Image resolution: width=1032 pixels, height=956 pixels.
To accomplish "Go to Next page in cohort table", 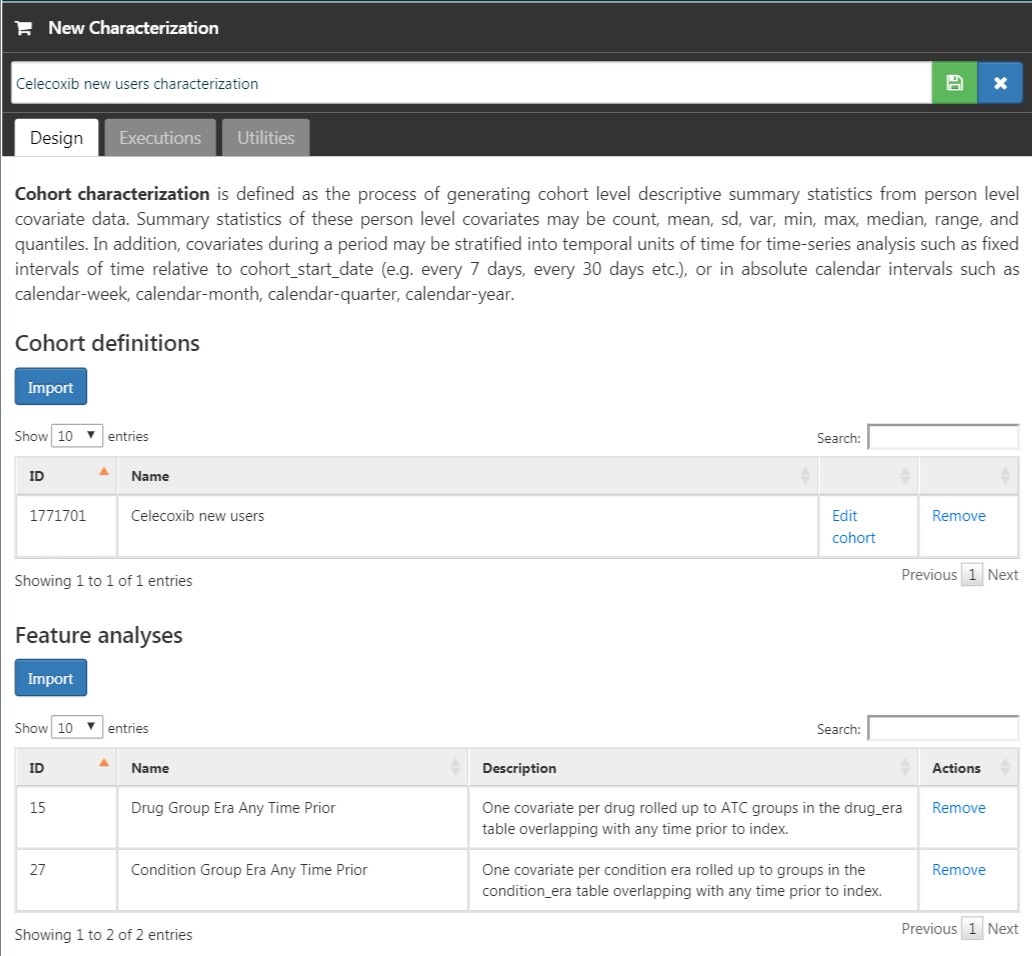I will (1002, 574).
